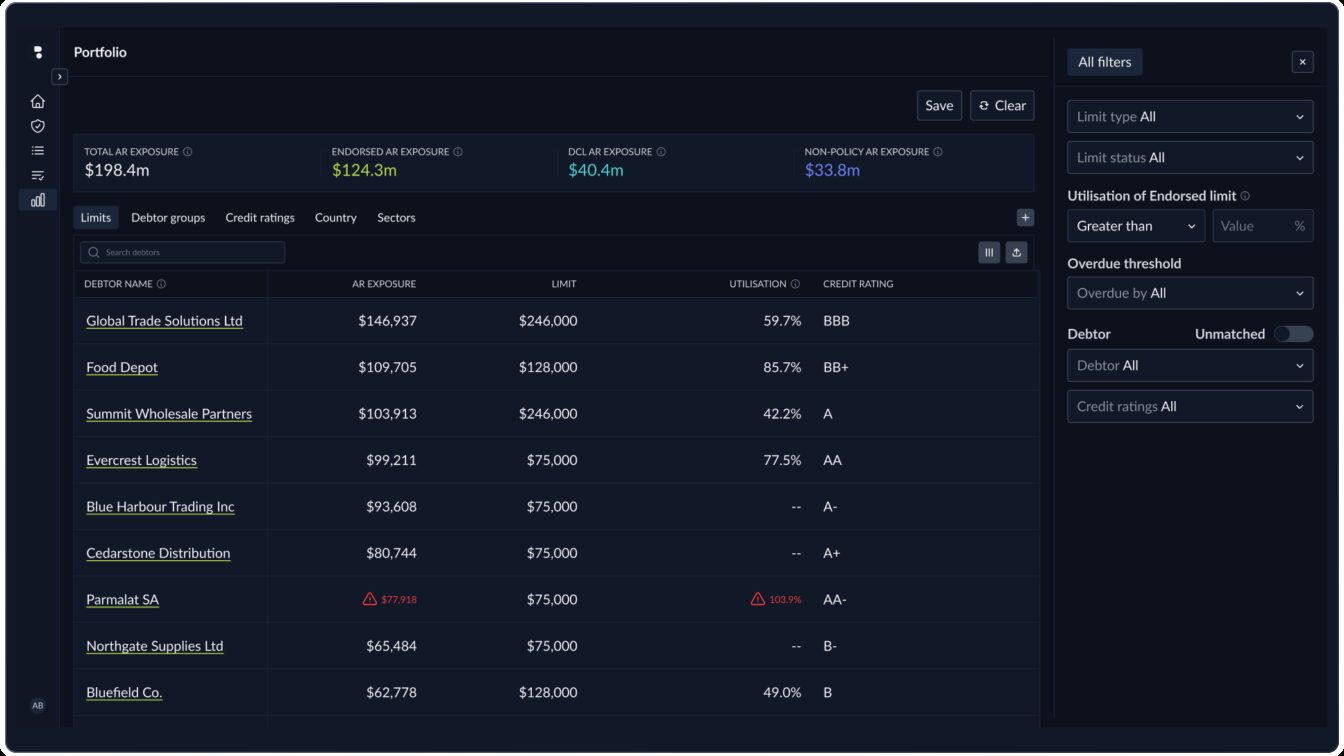Click the plus icon beside the tabs

coord(1025,217)
